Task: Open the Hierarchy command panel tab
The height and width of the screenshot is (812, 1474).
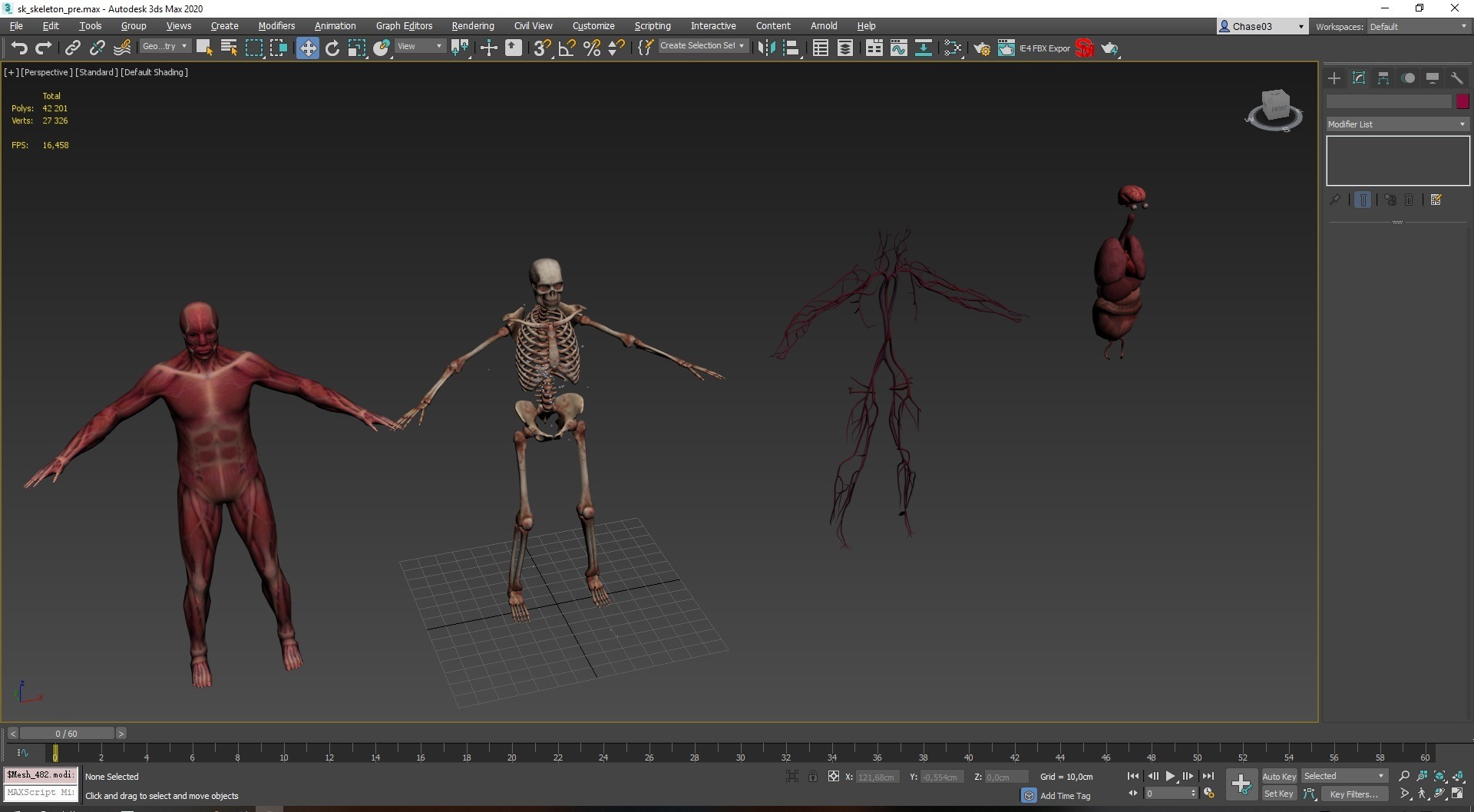Action: pyautogui.click(x=1383, y=78)
